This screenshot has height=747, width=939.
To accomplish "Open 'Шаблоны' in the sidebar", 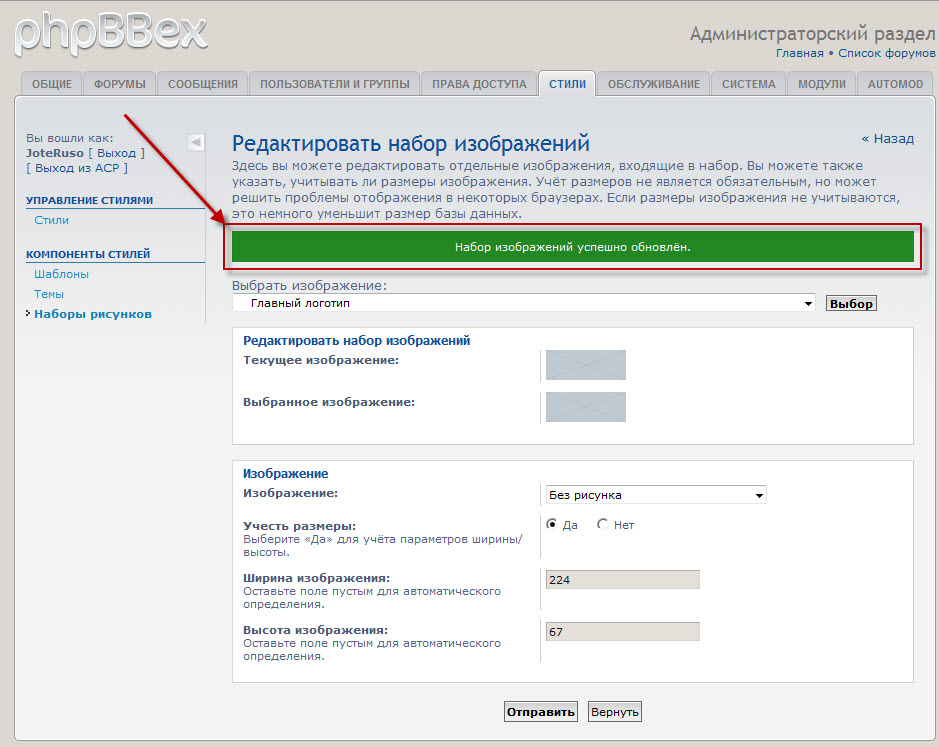I will tap(61, 273).
